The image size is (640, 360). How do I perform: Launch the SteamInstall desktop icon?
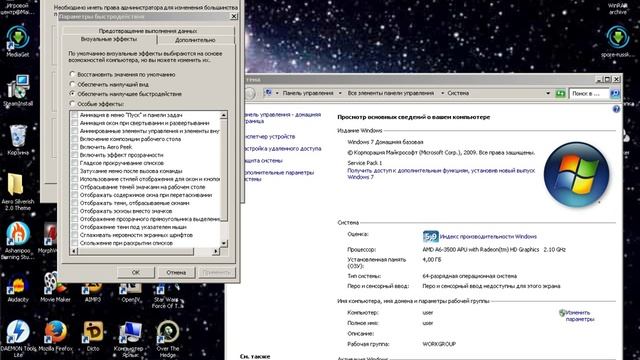(18, 90)
